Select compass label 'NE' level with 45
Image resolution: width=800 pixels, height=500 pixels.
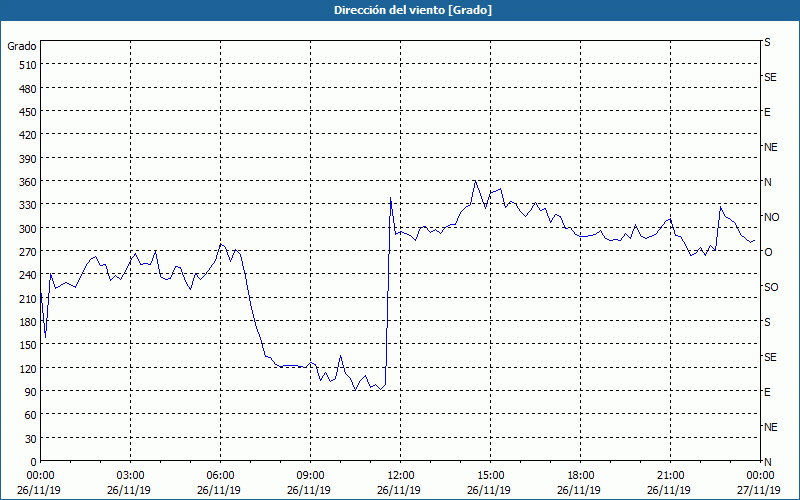point(771,427)
